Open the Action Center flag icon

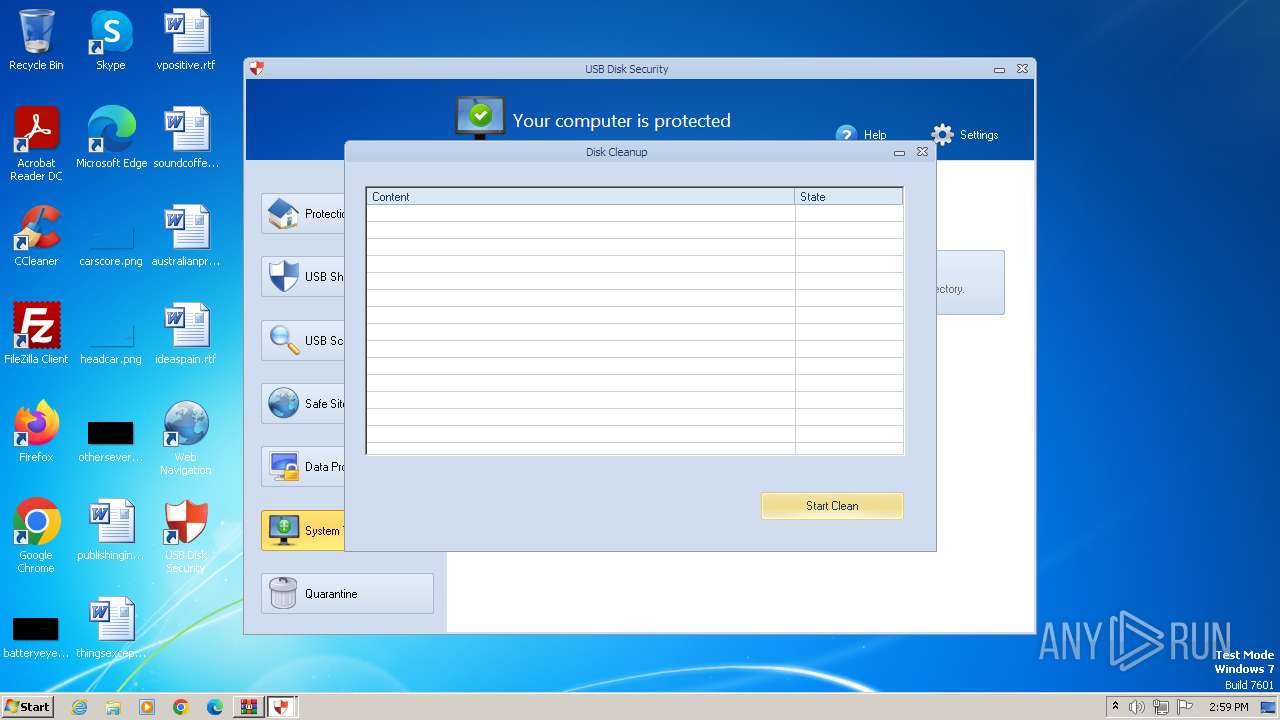[x=1185, y=707]
